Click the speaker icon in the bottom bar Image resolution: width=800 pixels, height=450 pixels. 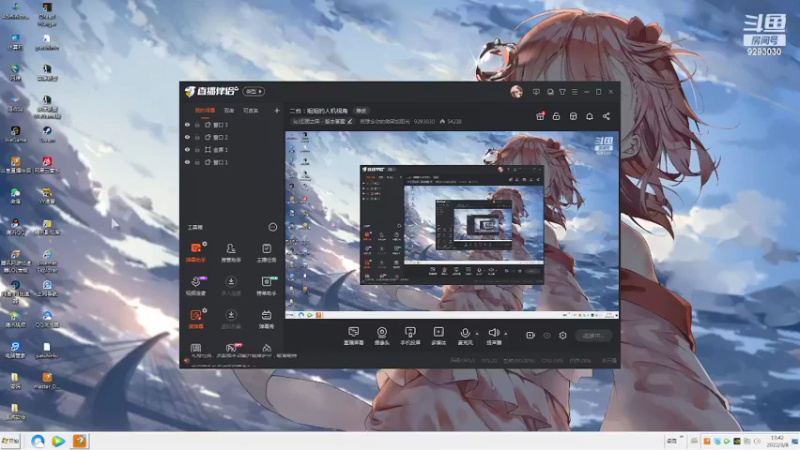click(x=493, y=334)
